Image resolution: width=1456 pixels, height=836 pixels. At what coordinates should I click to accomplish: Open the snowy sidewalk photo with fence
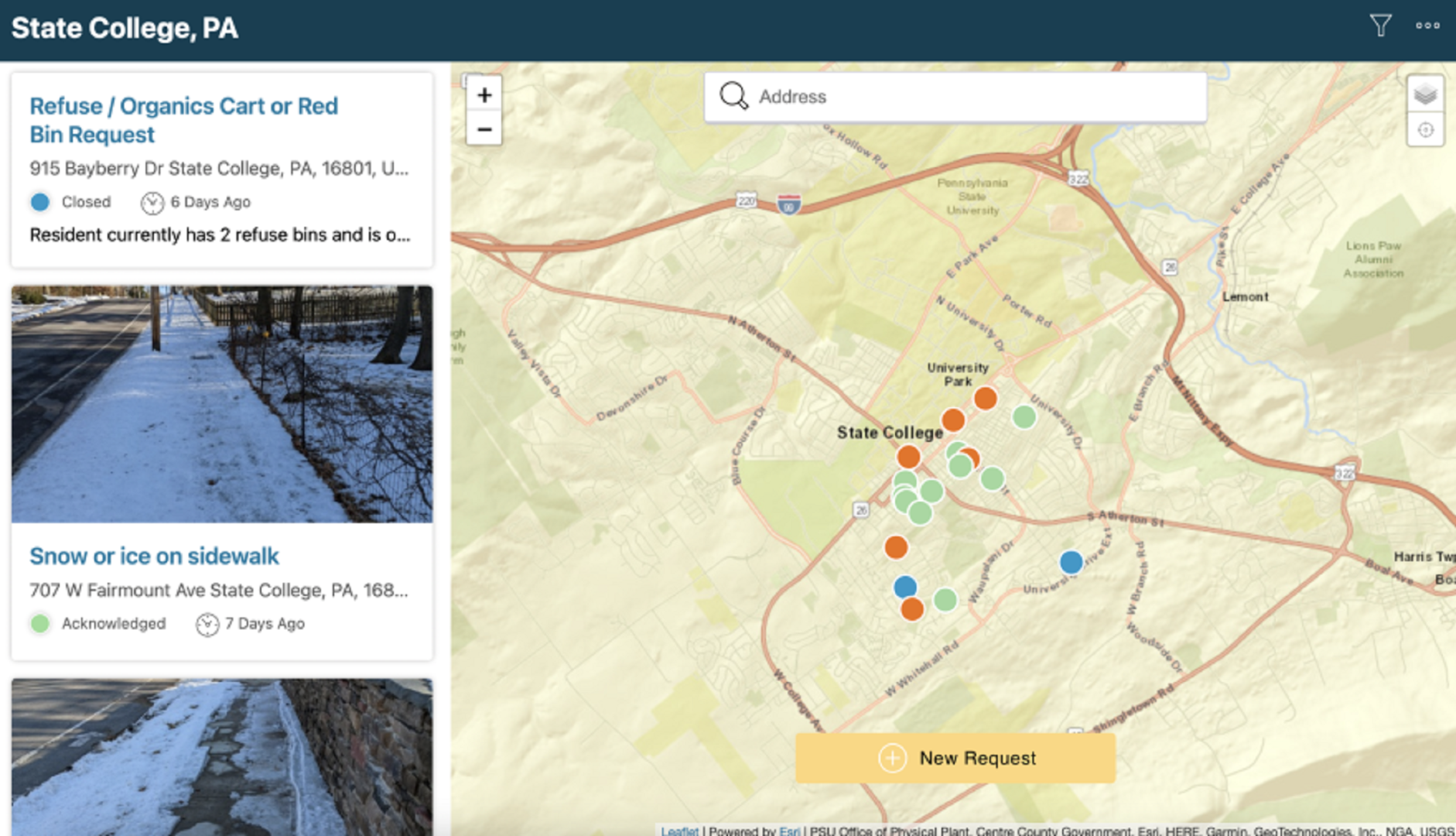pyautogui.click(x=222, y=404)
